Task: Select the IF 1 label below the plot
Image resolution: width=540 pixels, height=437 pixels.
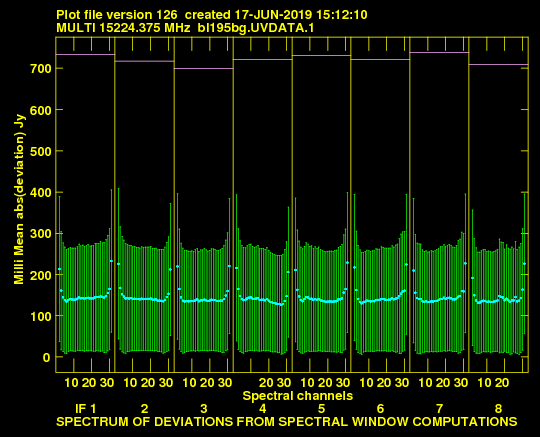Action: (86, 409)
